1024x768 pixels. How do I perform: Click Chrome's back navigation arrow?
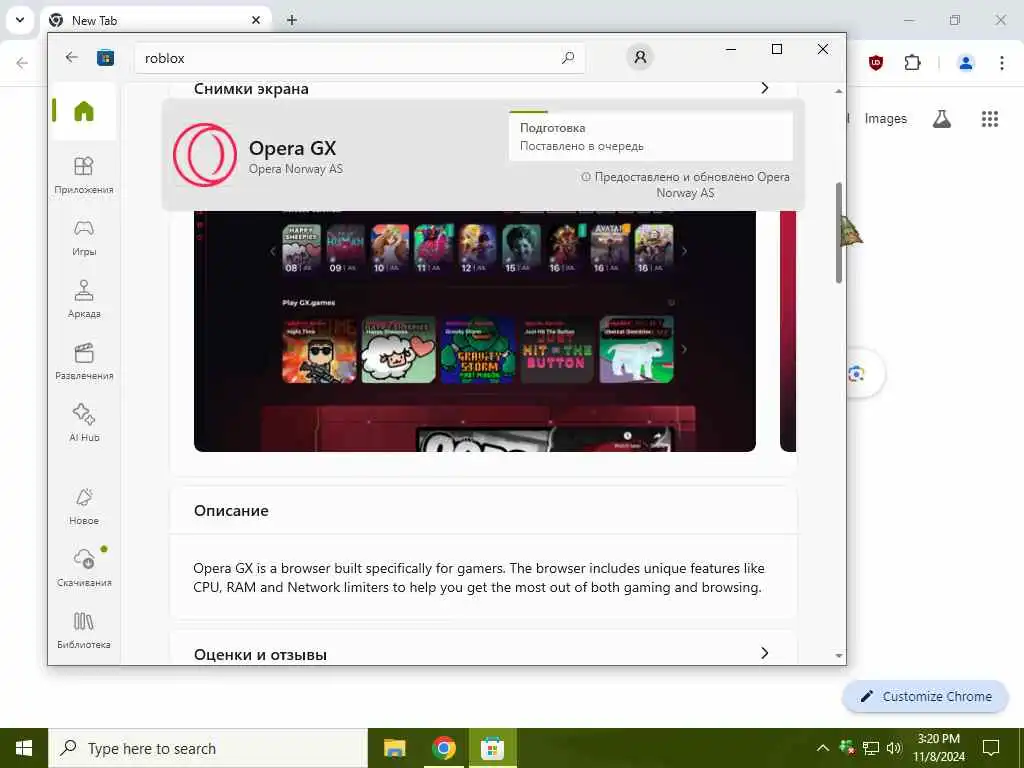[x=22, y=63]
